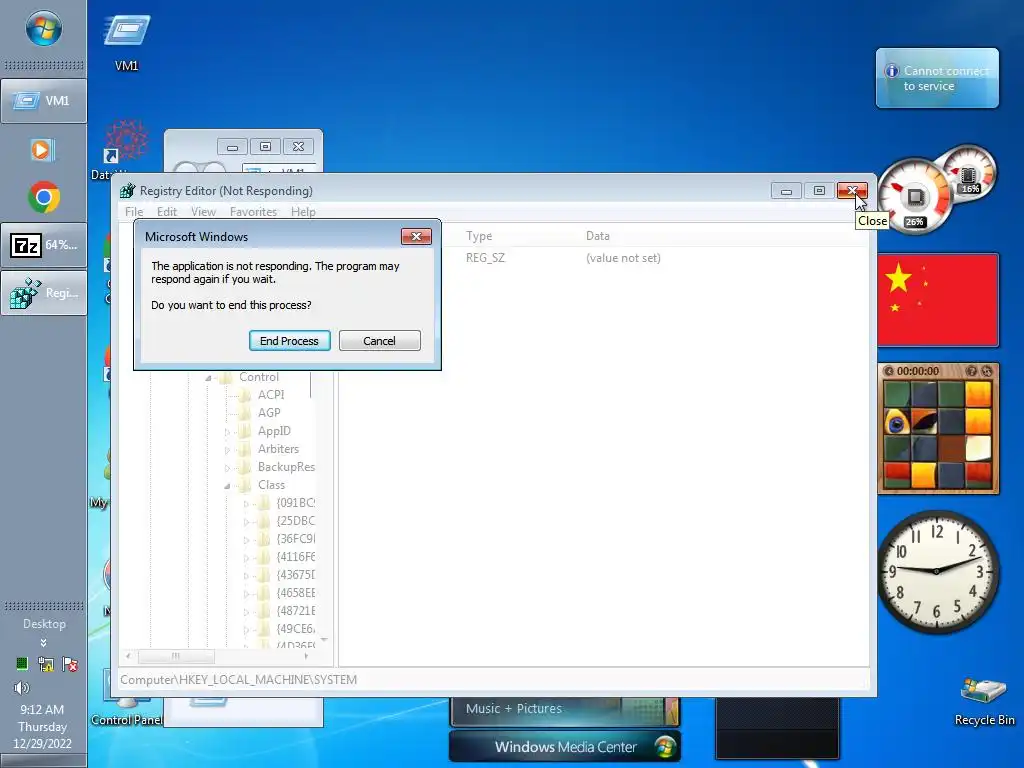The height and width of the screenshot is (768, 1024).
Task: Open the Edit menu in Registry Editor
Action: click(167, 212)
